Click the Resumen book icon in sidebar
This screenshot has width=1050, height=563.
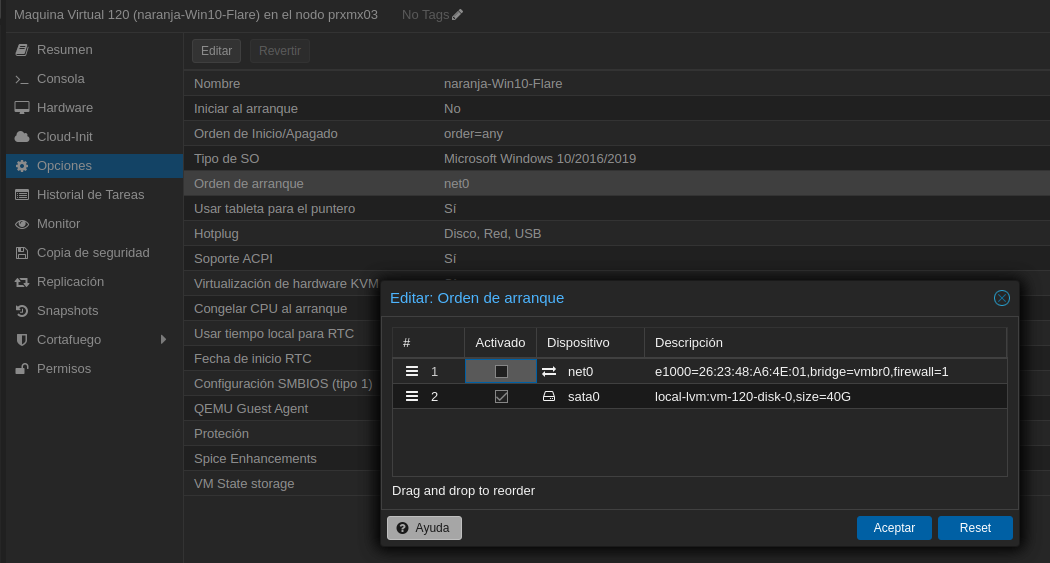point(21,50)
